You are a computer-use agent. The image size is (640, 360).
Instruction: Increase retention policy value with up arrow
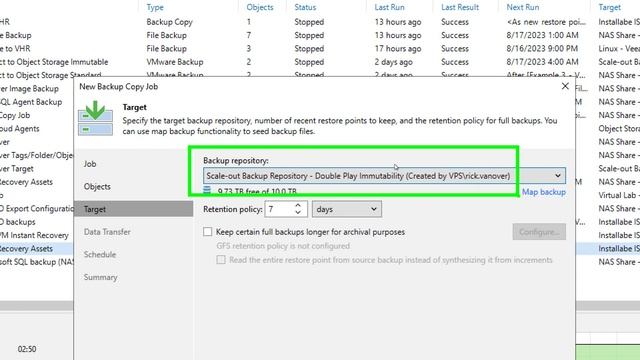[x=298, y=206]
